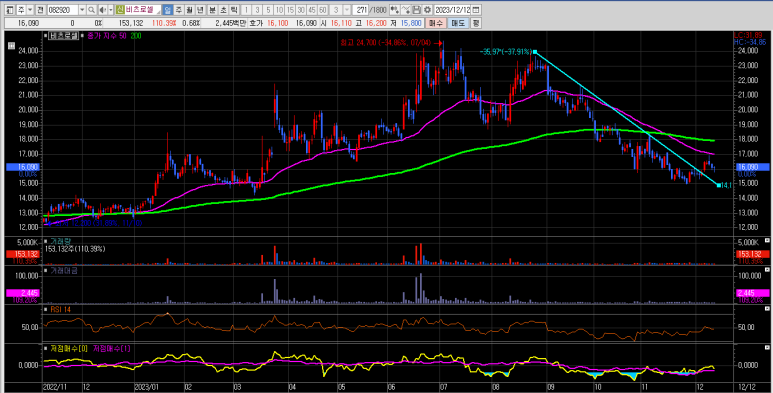This screenshot has height=393, width=773.
Task: Click the magnifier stock search icon
Action: click(x=92, y=10)
